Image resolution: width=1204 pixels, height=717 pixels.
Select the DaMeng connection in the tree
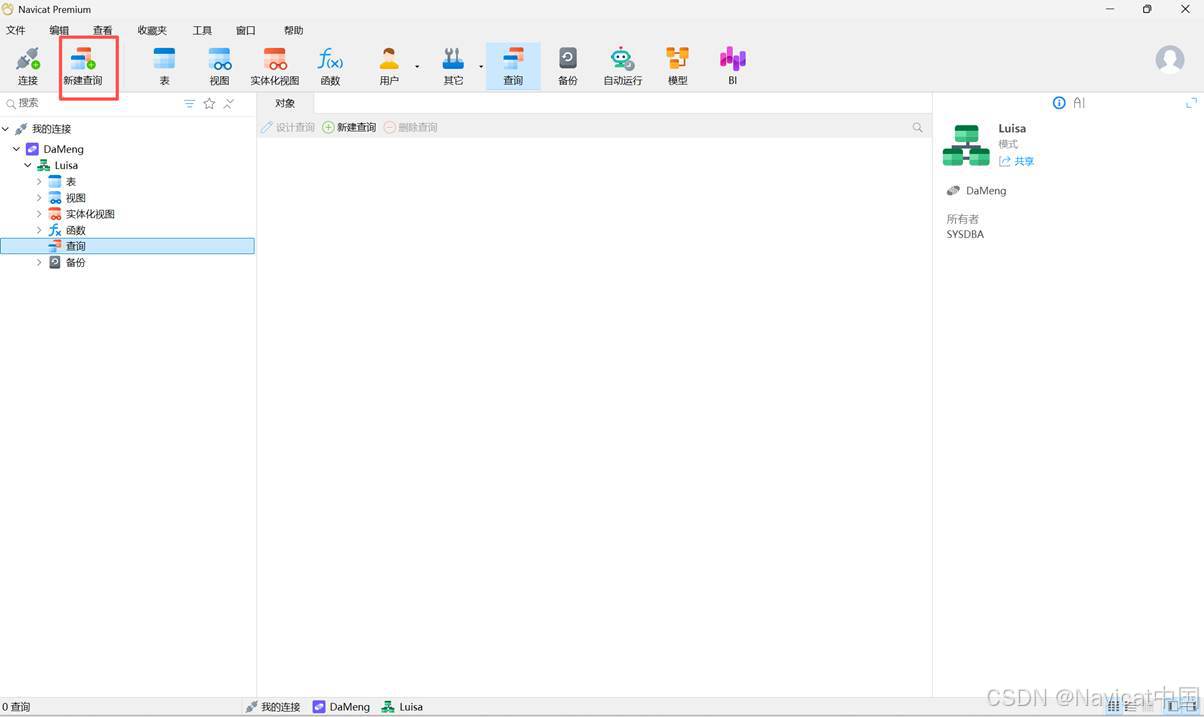pos(64,149)
